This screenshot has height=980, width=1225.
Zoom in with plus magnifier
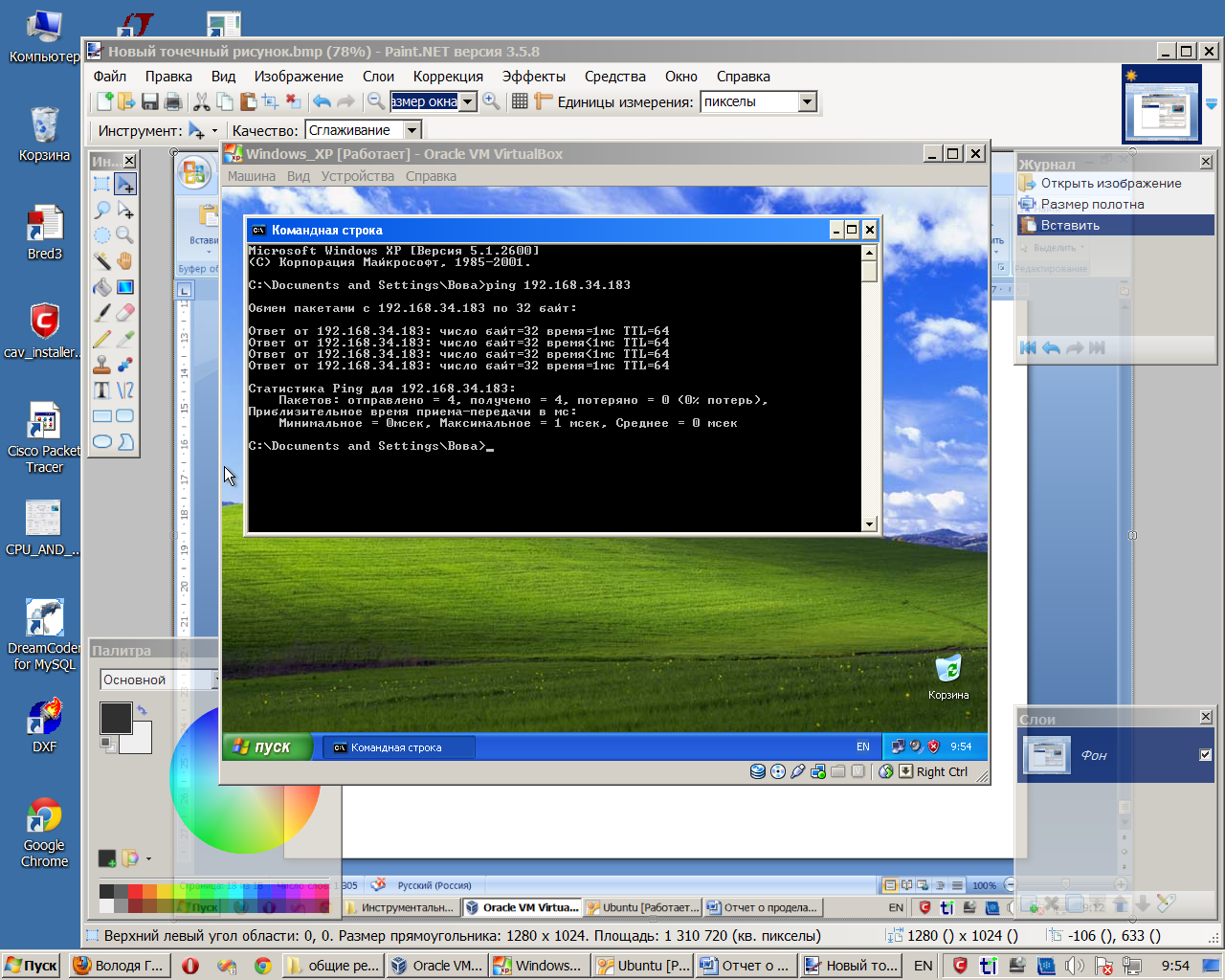point(491,101)
